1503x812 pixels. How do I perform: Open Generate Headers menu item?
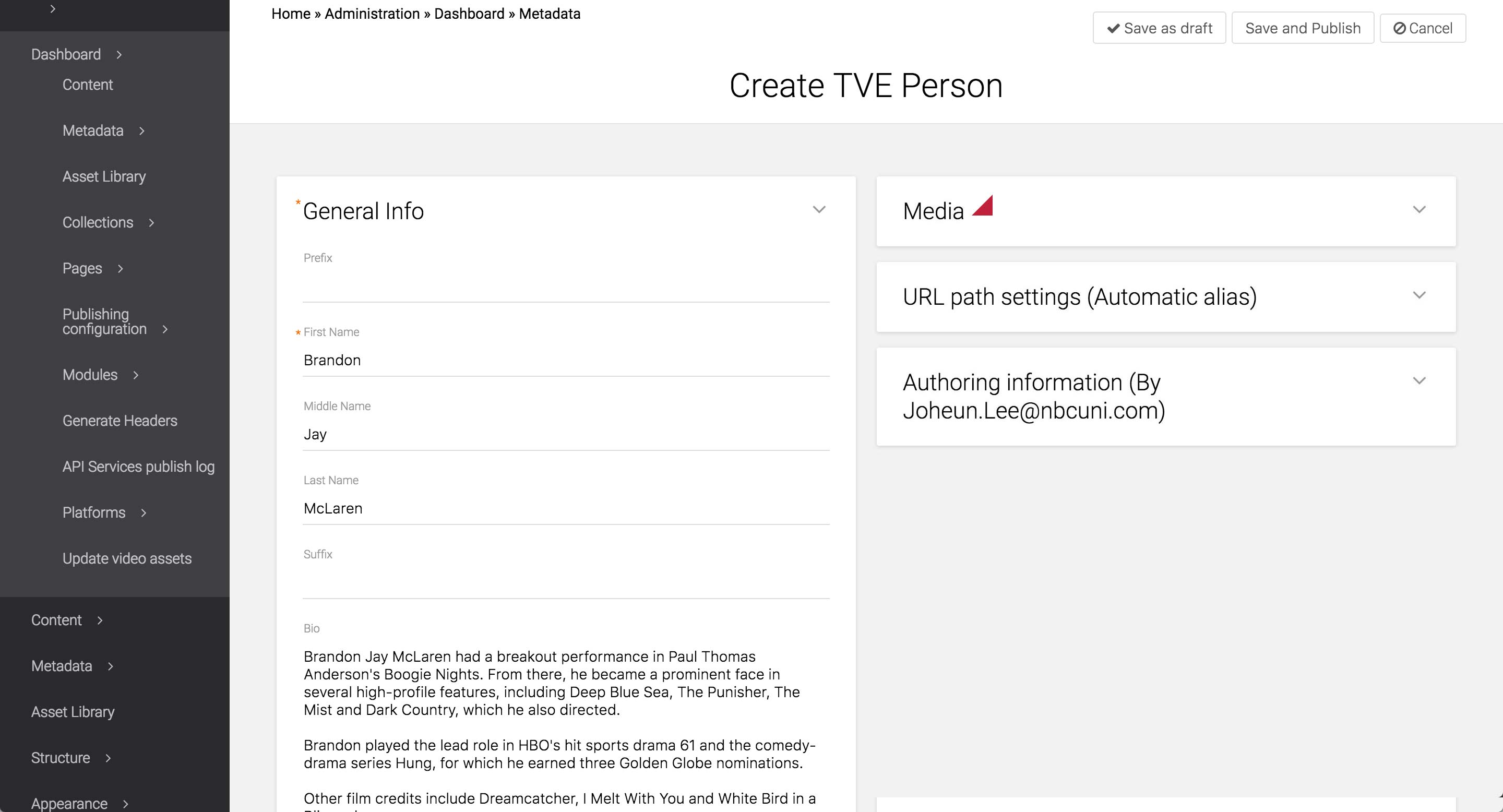(120, 421)
